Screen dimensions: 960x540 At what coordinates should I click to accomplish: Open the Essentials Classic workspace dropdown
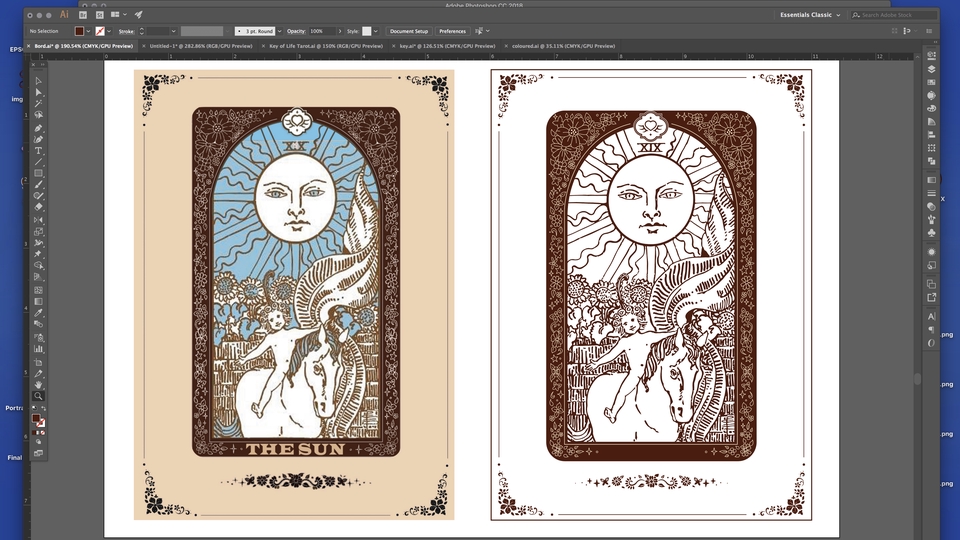[x=810, y=15]
